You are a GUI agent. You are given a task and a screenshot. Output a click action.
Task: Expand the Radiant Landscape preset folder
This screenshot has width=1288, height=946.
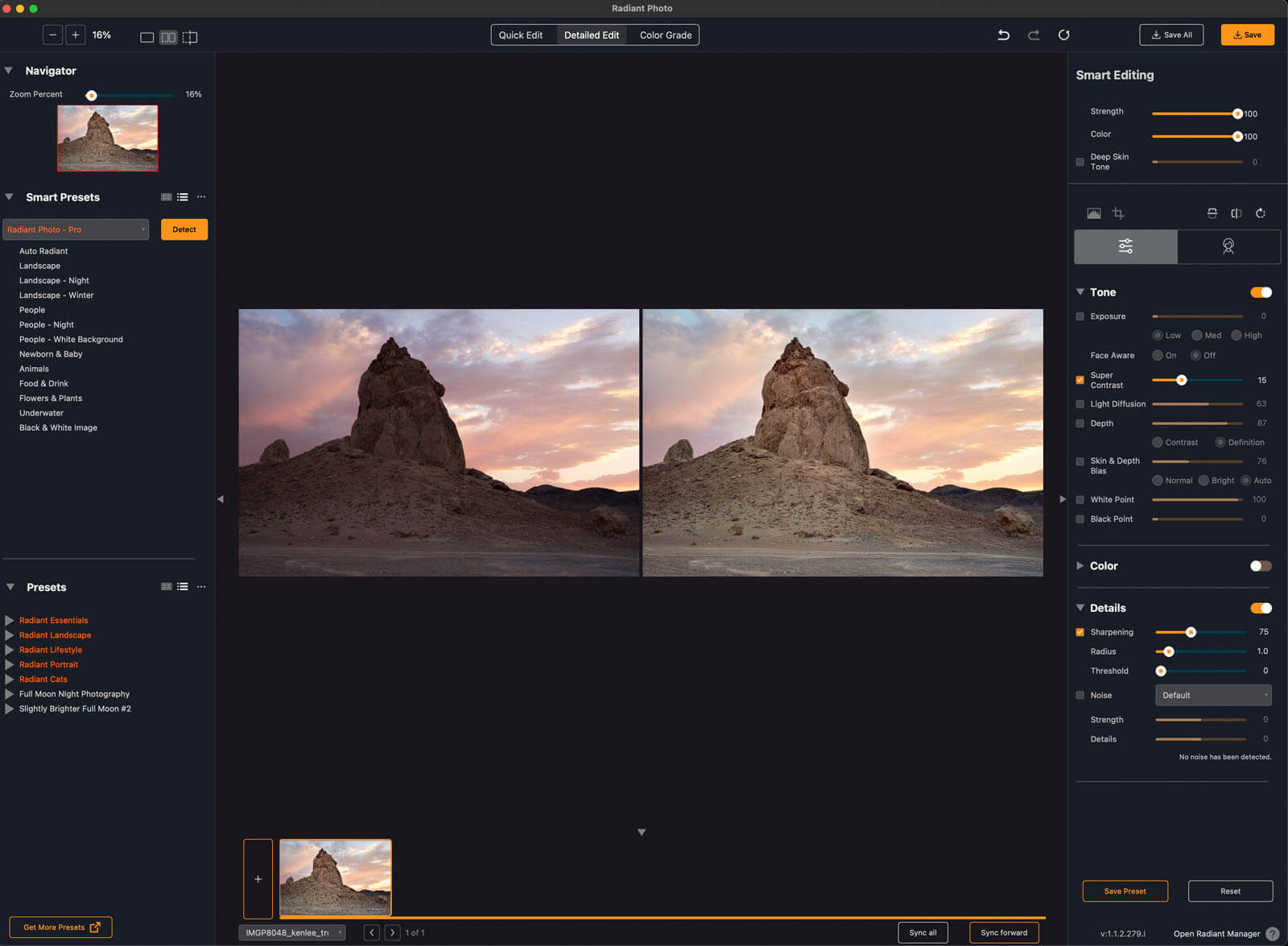10,635
